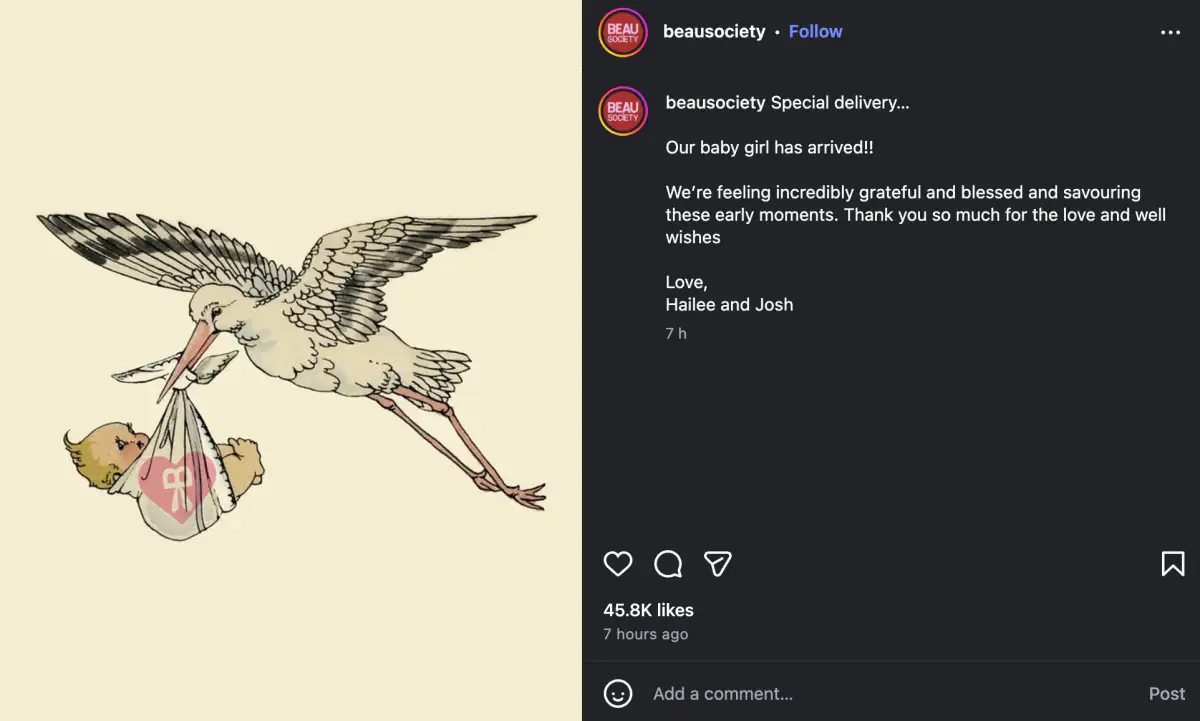Click the "Hailee and Josh" signature text

coord(729,305)
